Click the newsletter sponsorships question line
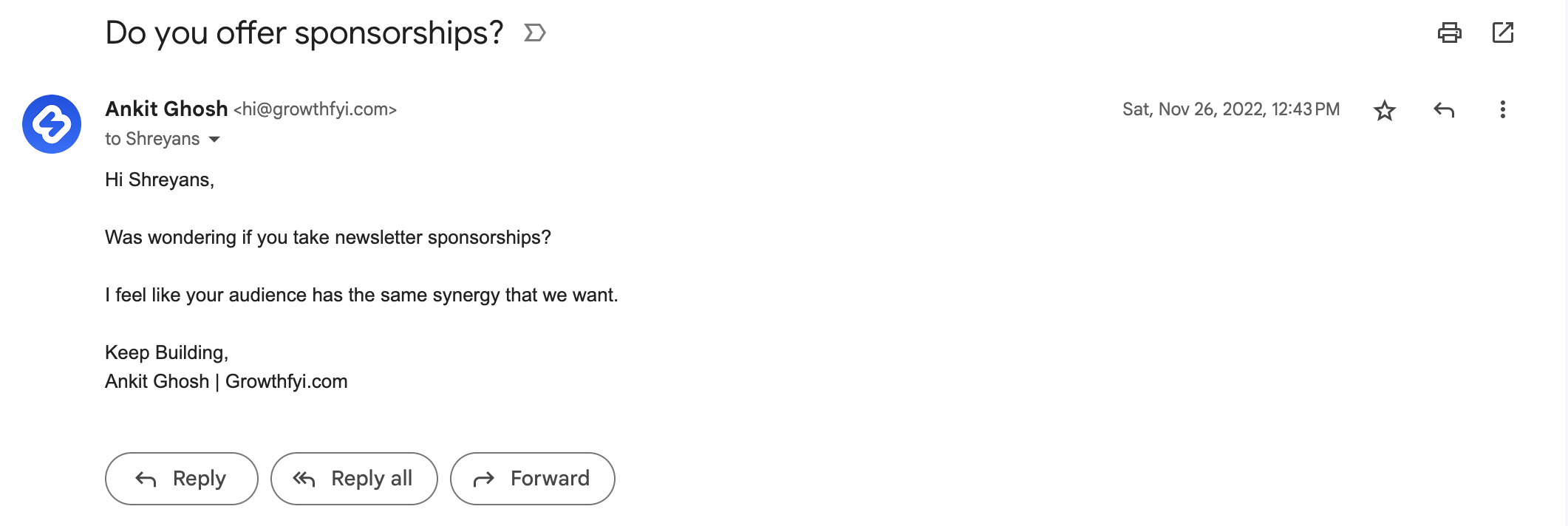The image size is (1568, 526). 327,237
